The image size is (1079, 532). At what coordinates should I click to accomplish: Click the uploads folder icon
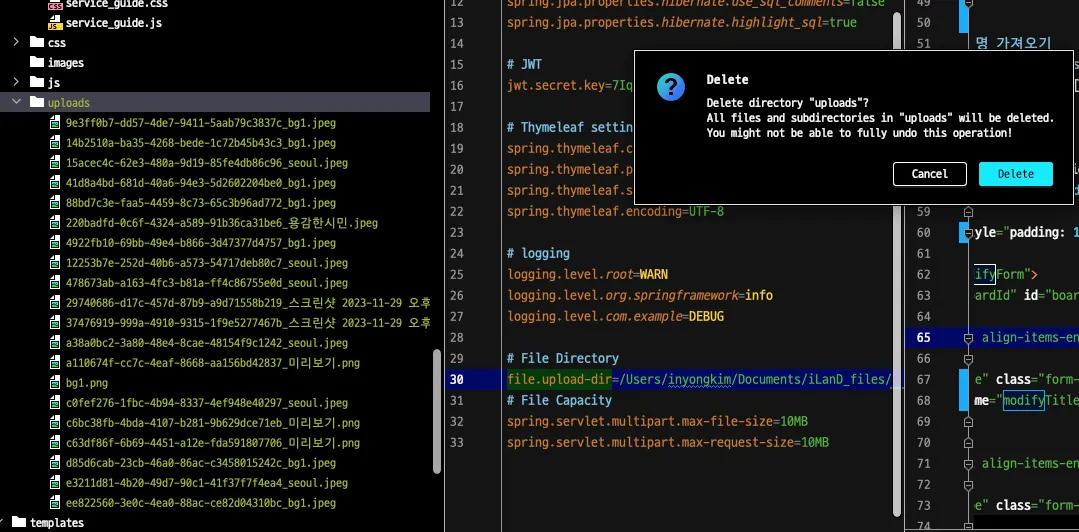click(x=37, y=102)
